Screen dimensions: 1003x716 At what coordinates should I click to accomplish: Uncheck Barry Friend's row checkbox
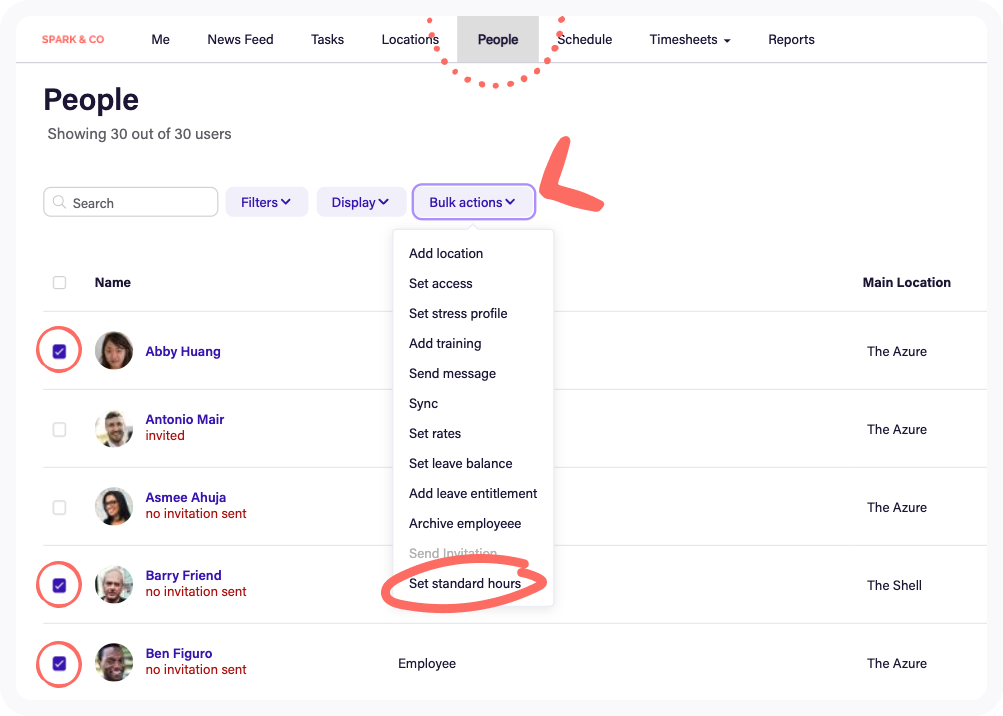pyautogui.click(x=59, y=585)
